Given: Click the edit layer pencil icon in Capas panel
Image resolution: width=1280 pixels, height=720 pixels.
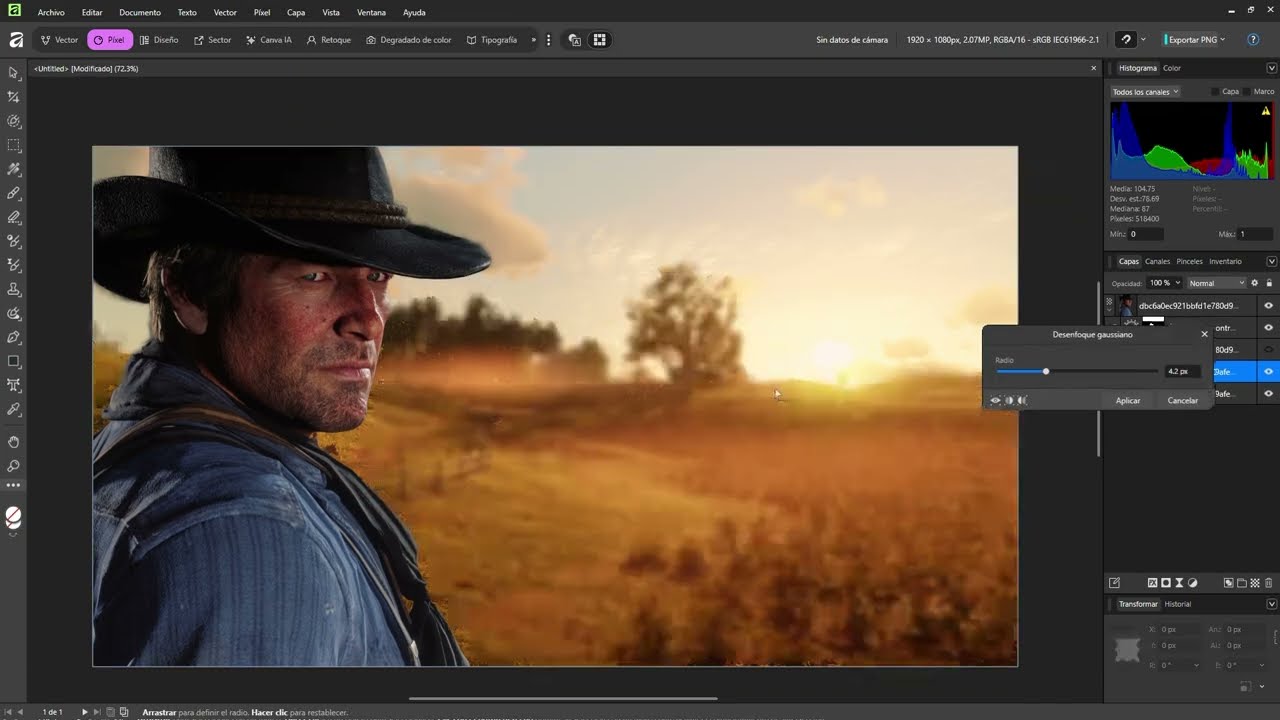Looking at the screenshot, I should coord(1114,583).
